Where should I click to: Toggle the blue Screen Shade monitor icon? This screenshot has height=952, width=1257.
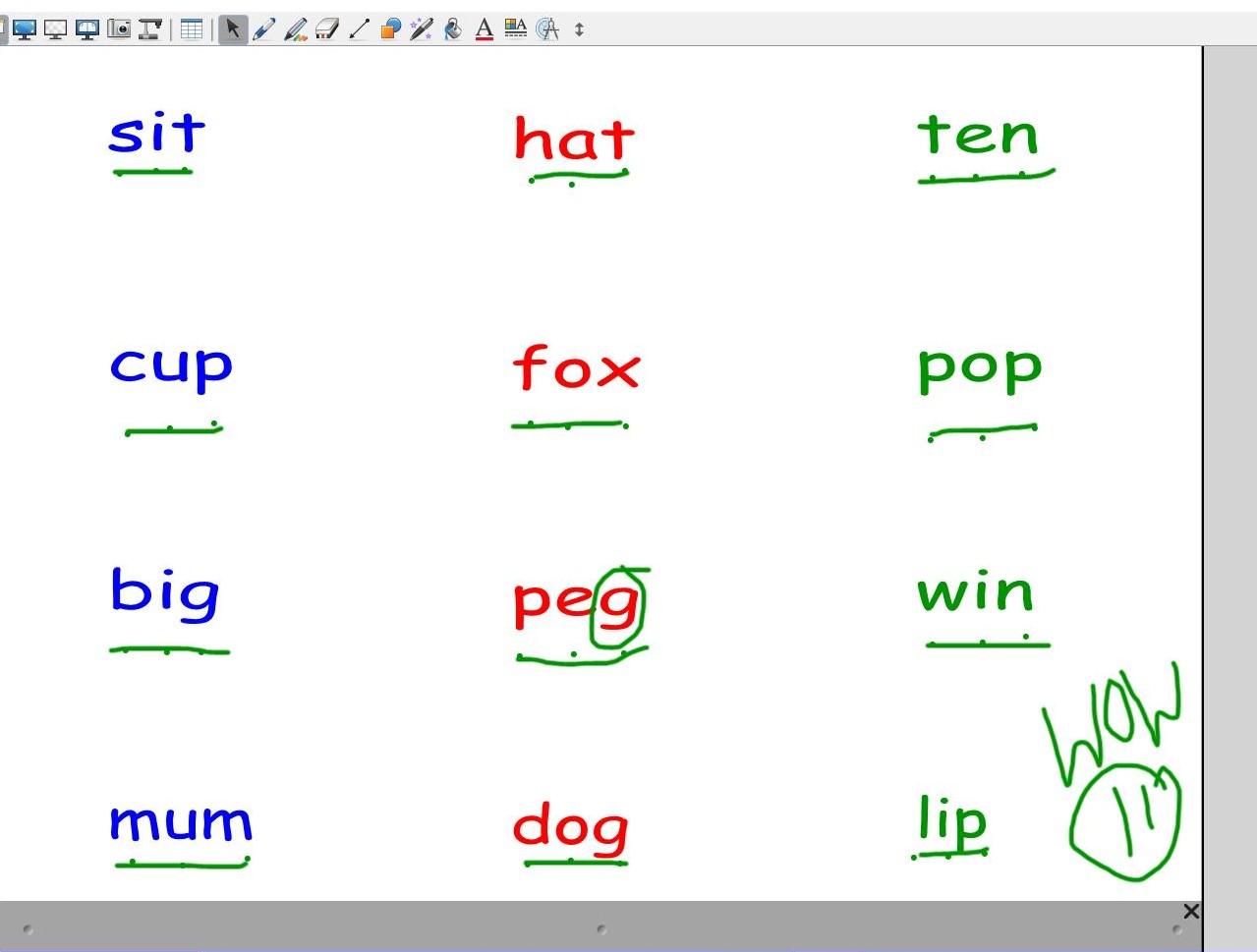pyautogui.click(x=25, y=29)
